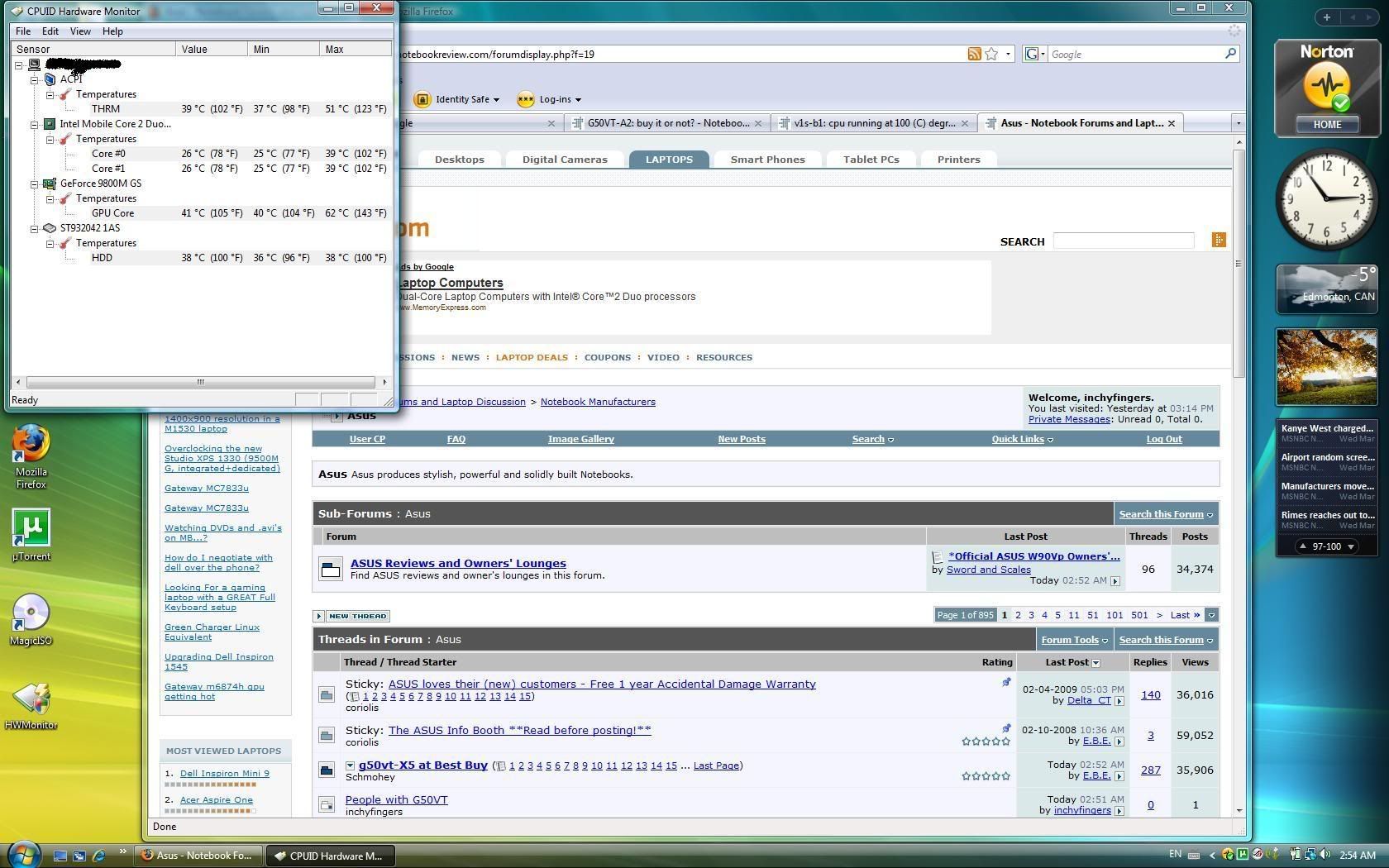Viewport: 1389px width, 868px height.
Task: Open the forum Search dropdown menu
Action: (x=872, y=439)
